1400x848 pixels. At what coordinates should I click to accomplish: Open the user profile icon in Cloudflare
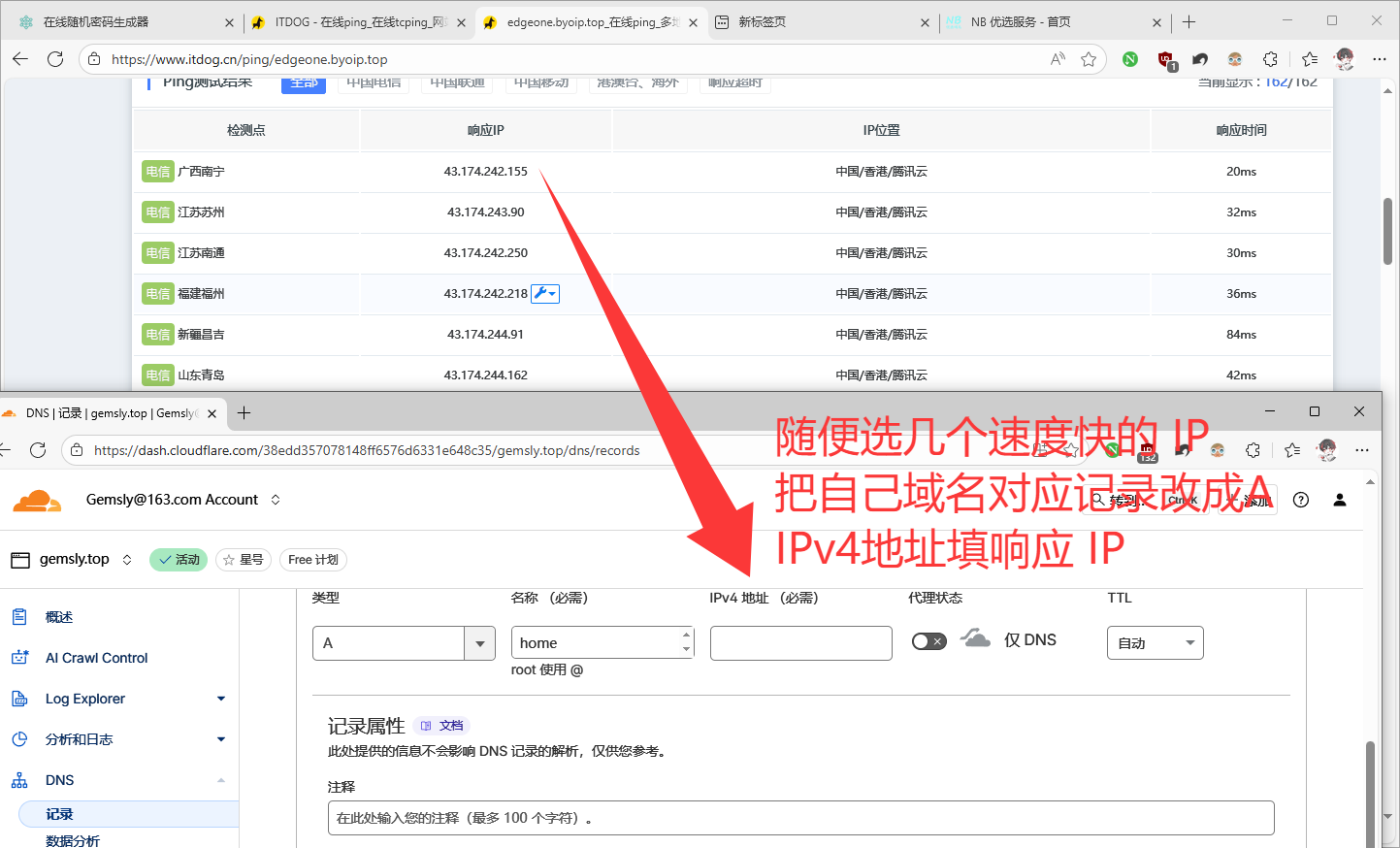pos(1340,500)
